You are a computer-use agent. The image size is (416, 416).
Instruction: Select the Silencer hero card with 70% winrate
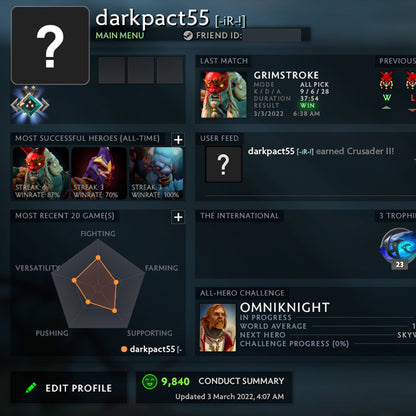tap(99, 173)
